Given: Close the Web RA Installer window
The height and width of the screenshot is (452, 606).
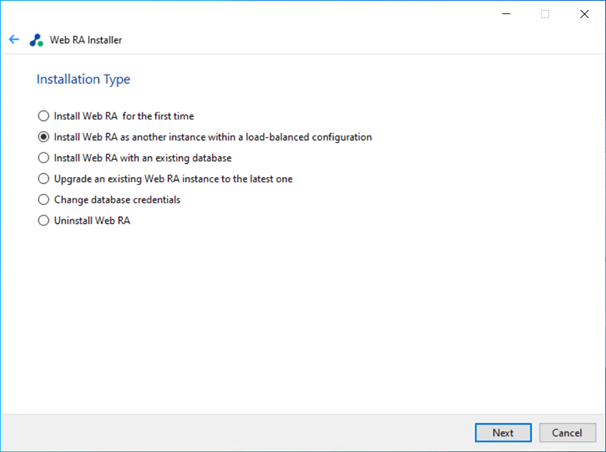Looking at the screenshot, I should point(584,14).
